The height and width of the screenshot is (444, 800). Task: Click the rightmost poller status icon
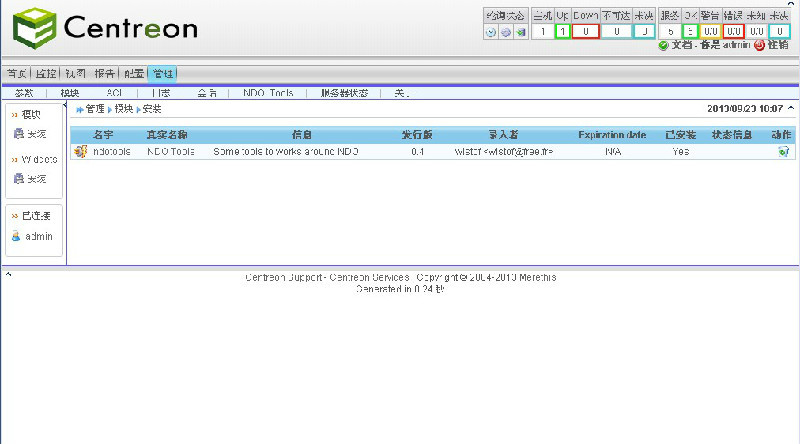coord(521,32)
